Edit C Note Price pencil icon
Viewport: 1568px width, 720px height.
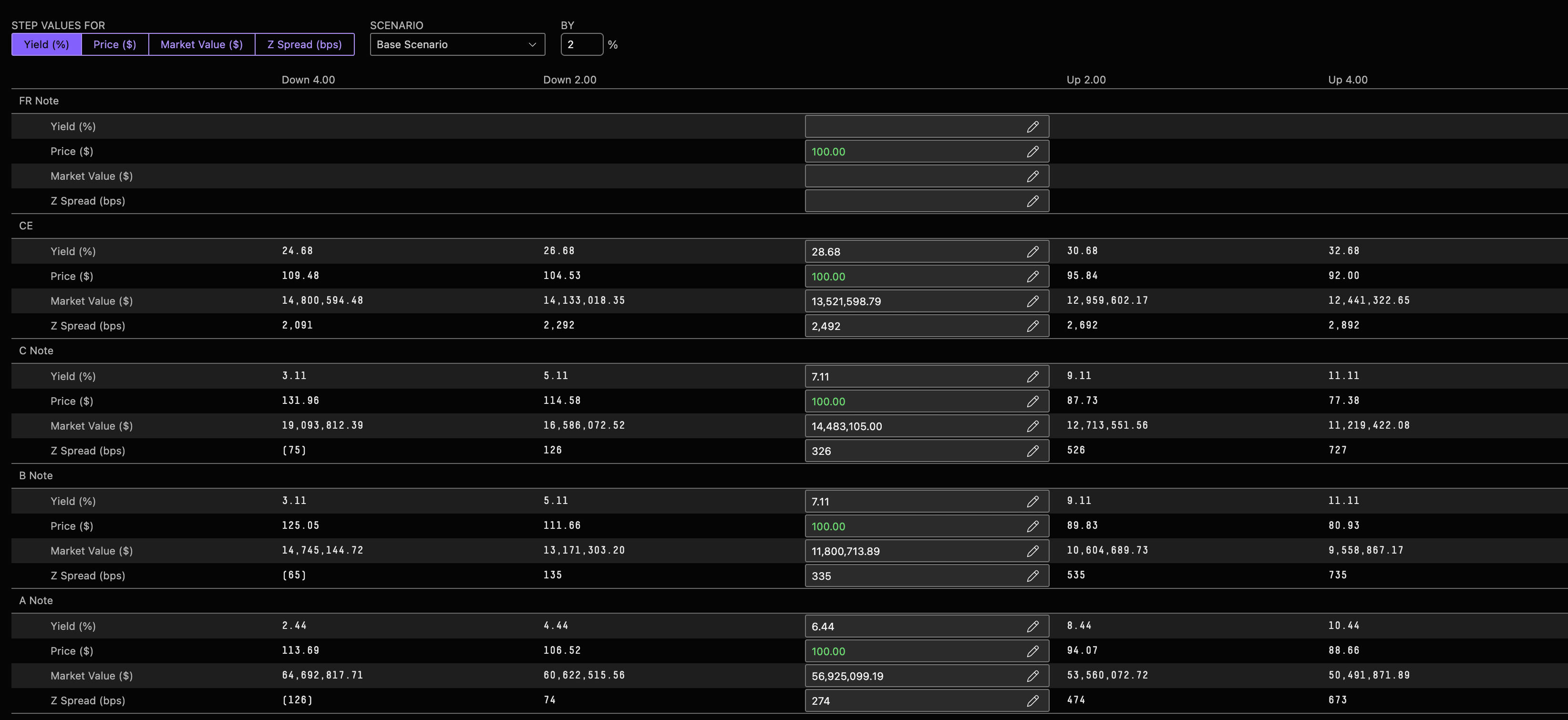[1032, 401]
